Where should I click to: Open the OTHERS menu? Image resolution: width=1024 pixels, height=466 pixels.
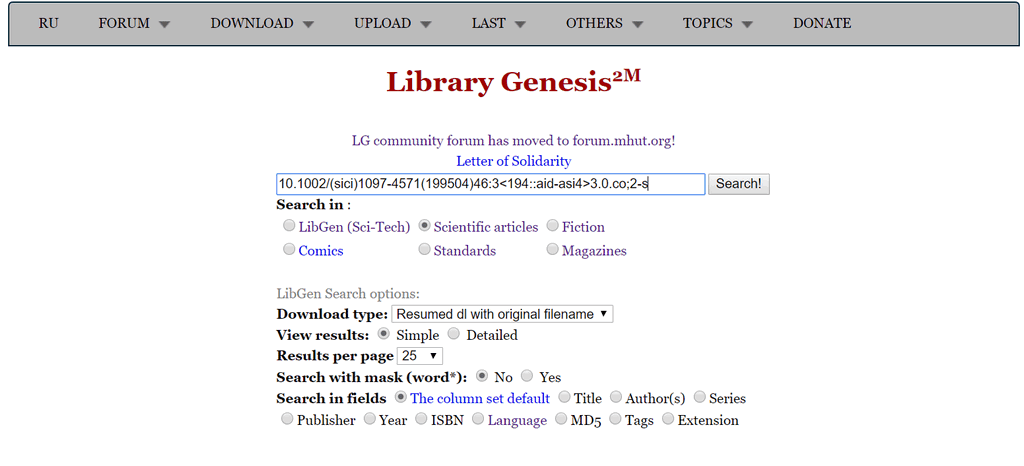click(604, 23)
